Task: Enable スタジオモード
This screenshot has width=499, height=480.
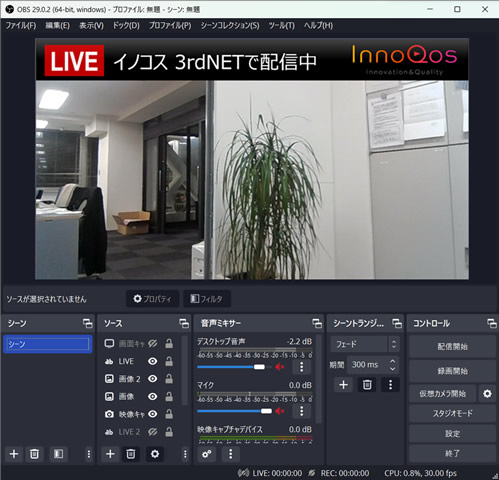Action: point(452,413)
